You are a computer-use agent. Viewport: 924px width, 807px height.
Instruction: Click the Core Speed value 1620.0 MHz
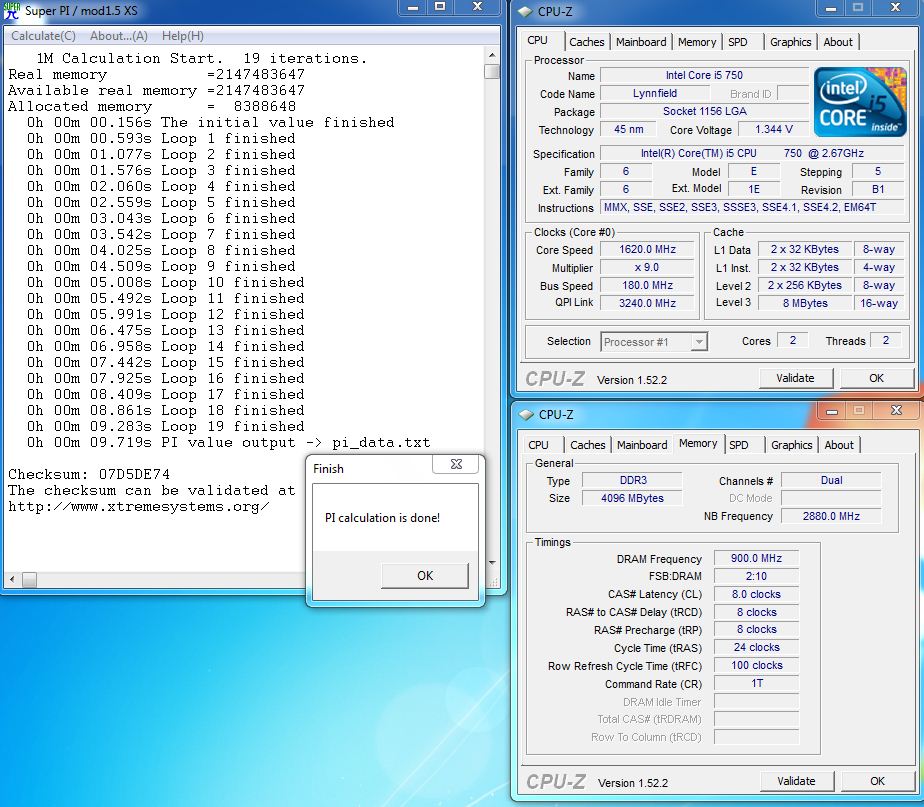(647, 249)
